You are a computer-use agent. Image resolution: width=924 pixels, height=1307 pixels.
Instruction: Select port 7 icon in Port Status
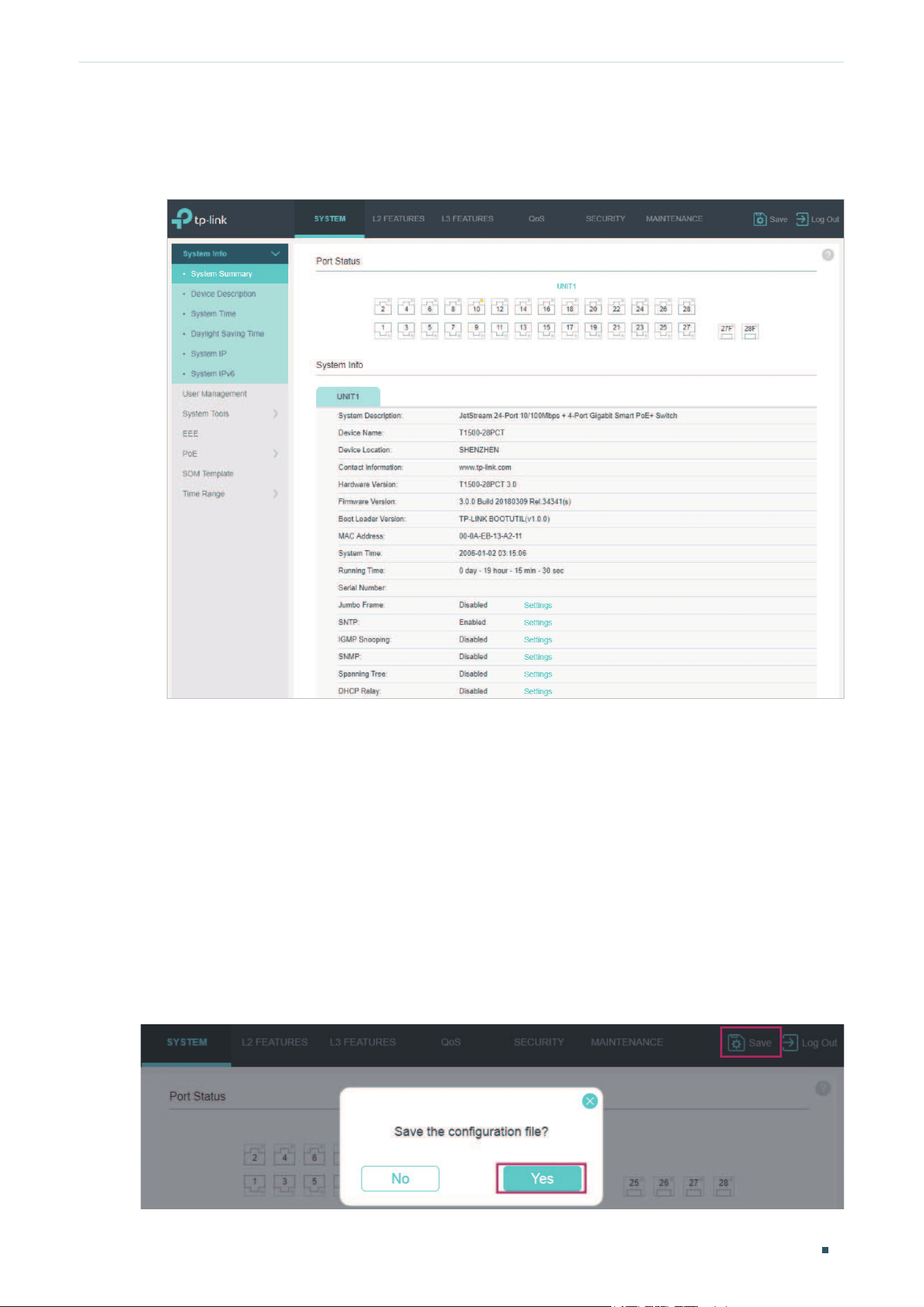453,330
